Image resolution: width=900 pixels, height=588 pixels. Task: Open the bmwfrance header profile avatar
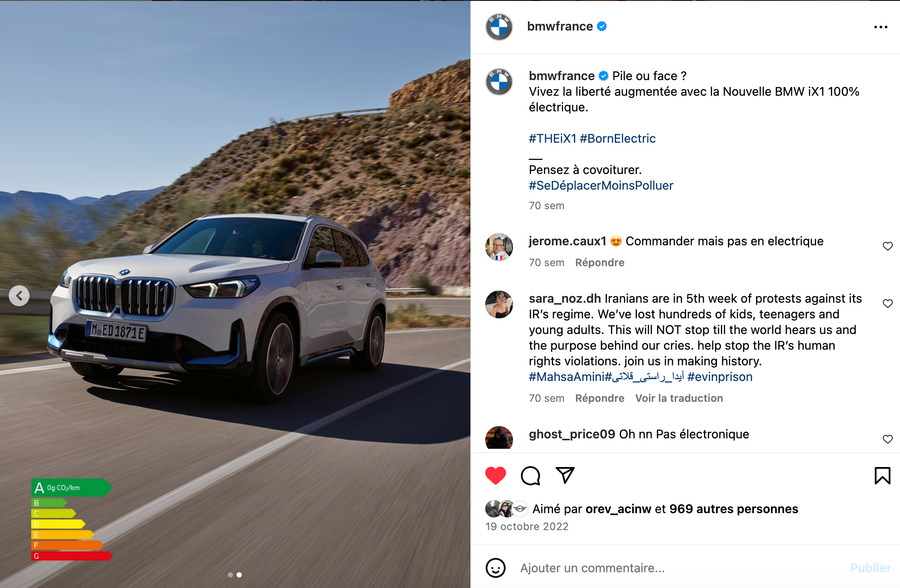(499, 26)
